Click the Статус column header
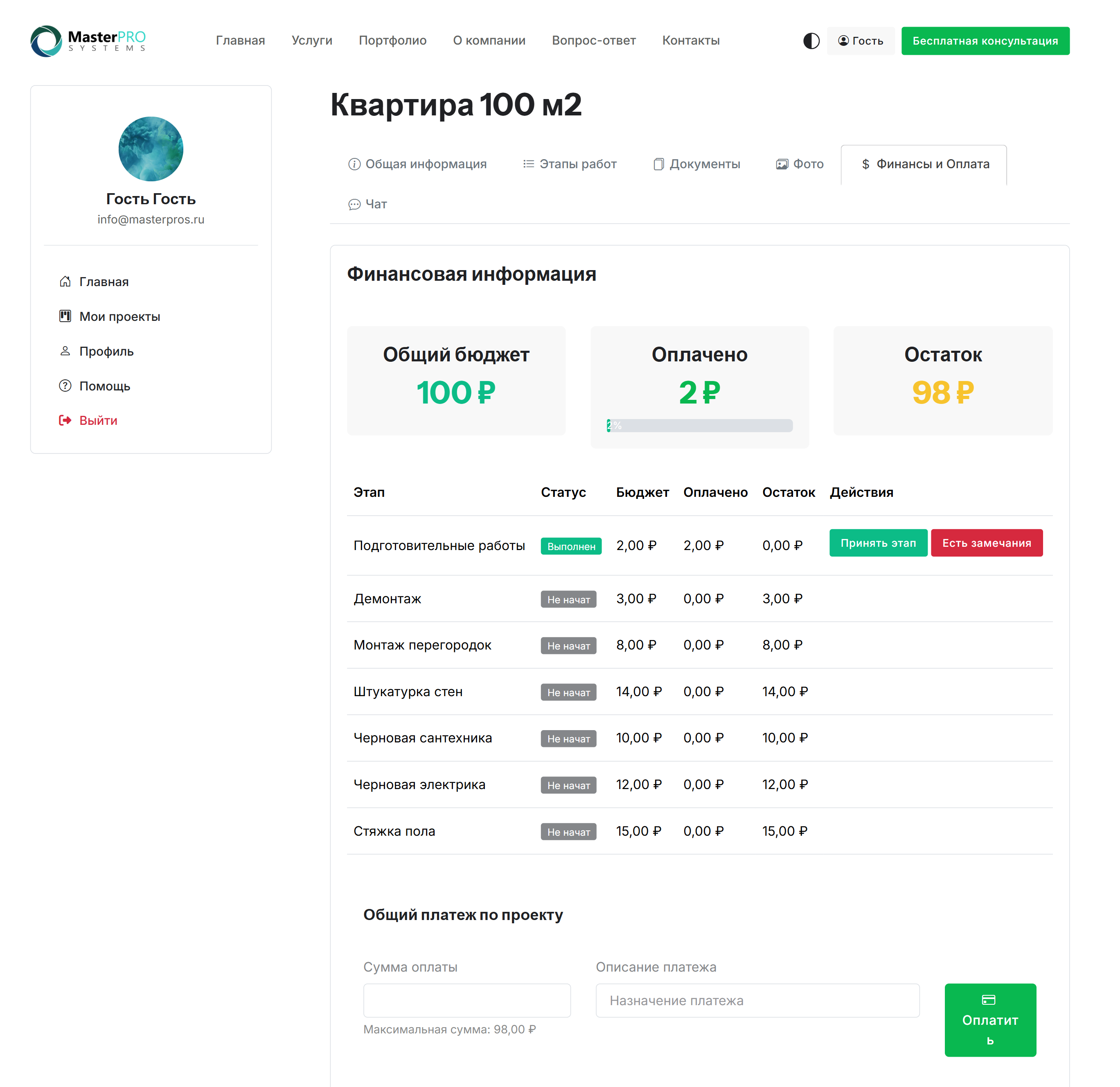Image resolution: width=1120 pixels, height=1087 pixels. 563,492
